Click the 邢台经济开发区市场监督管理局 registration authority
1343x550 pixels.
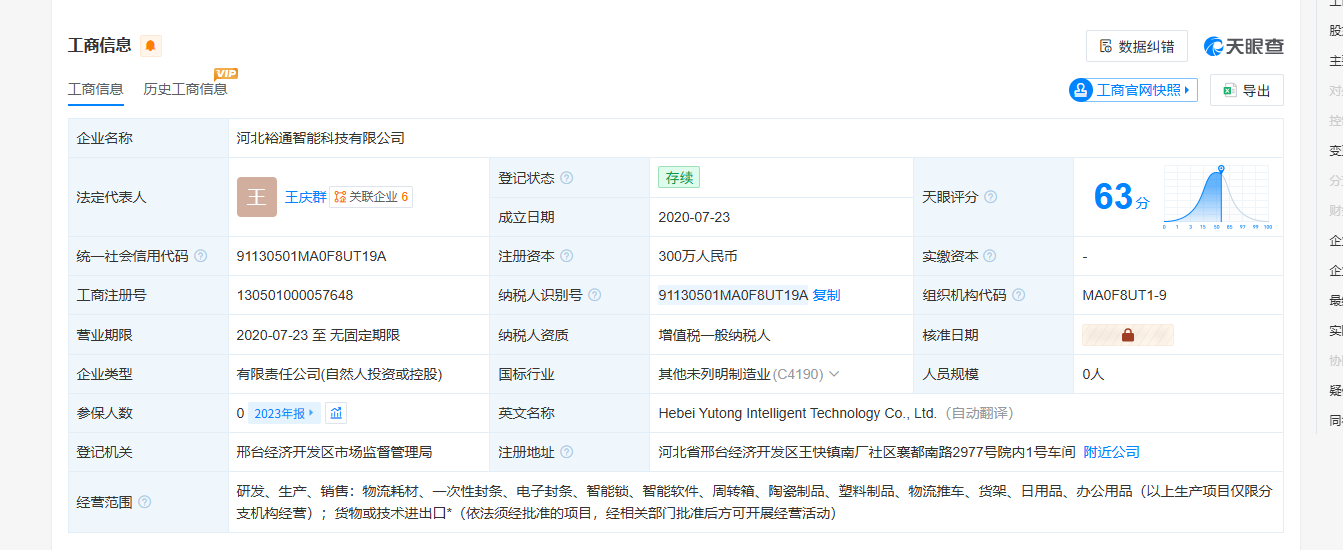[334, 452]
